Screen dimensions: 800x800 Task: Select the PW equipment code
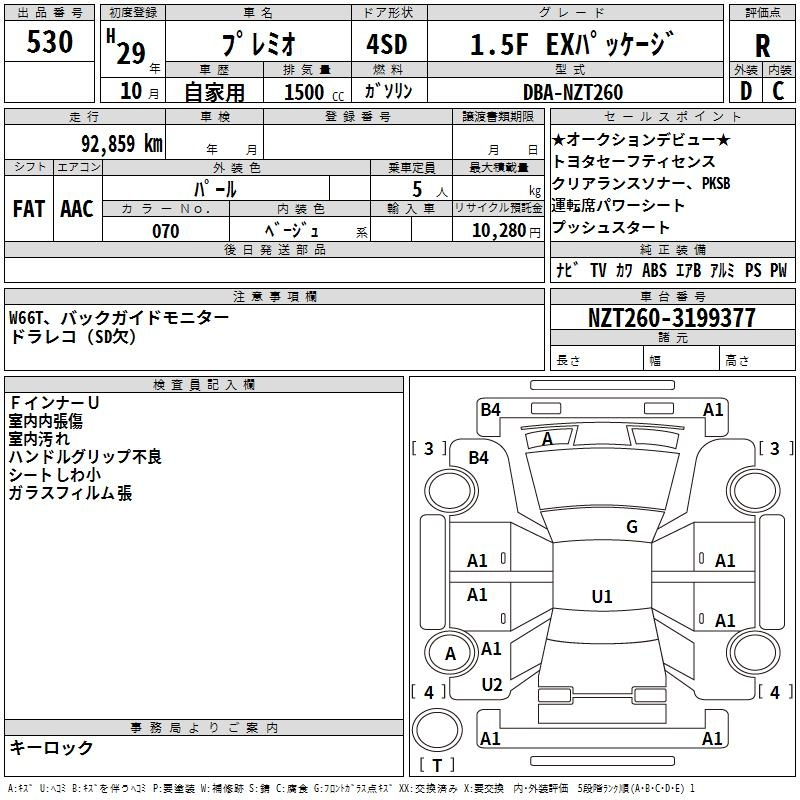779,270
